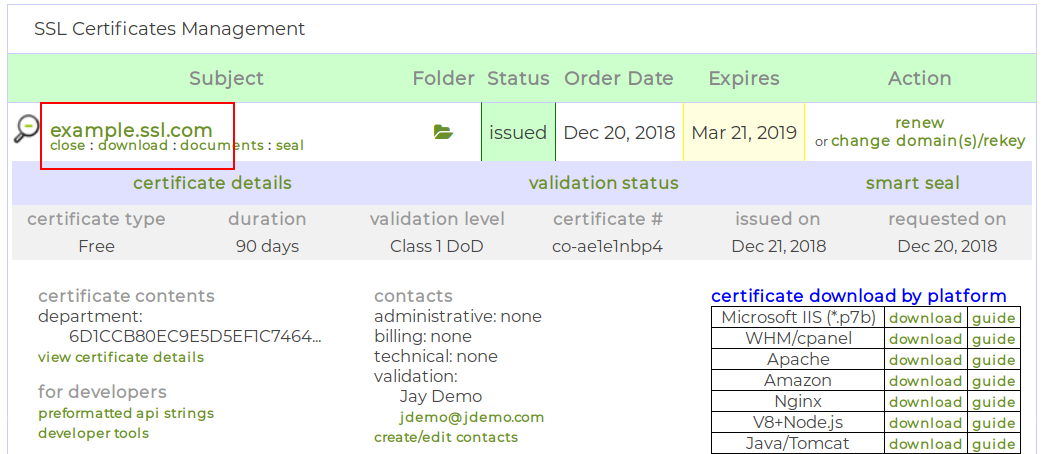
Task: Download certificate for Microsoft IIS (*.p7b)
Action: click(x=925, y=318)
